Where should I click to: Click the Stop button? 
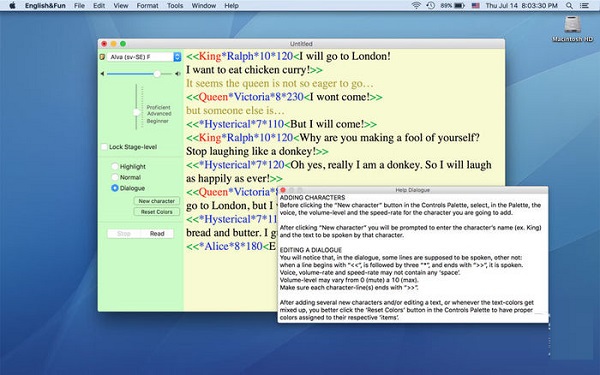pyautogui.click(x=124, y=233)
